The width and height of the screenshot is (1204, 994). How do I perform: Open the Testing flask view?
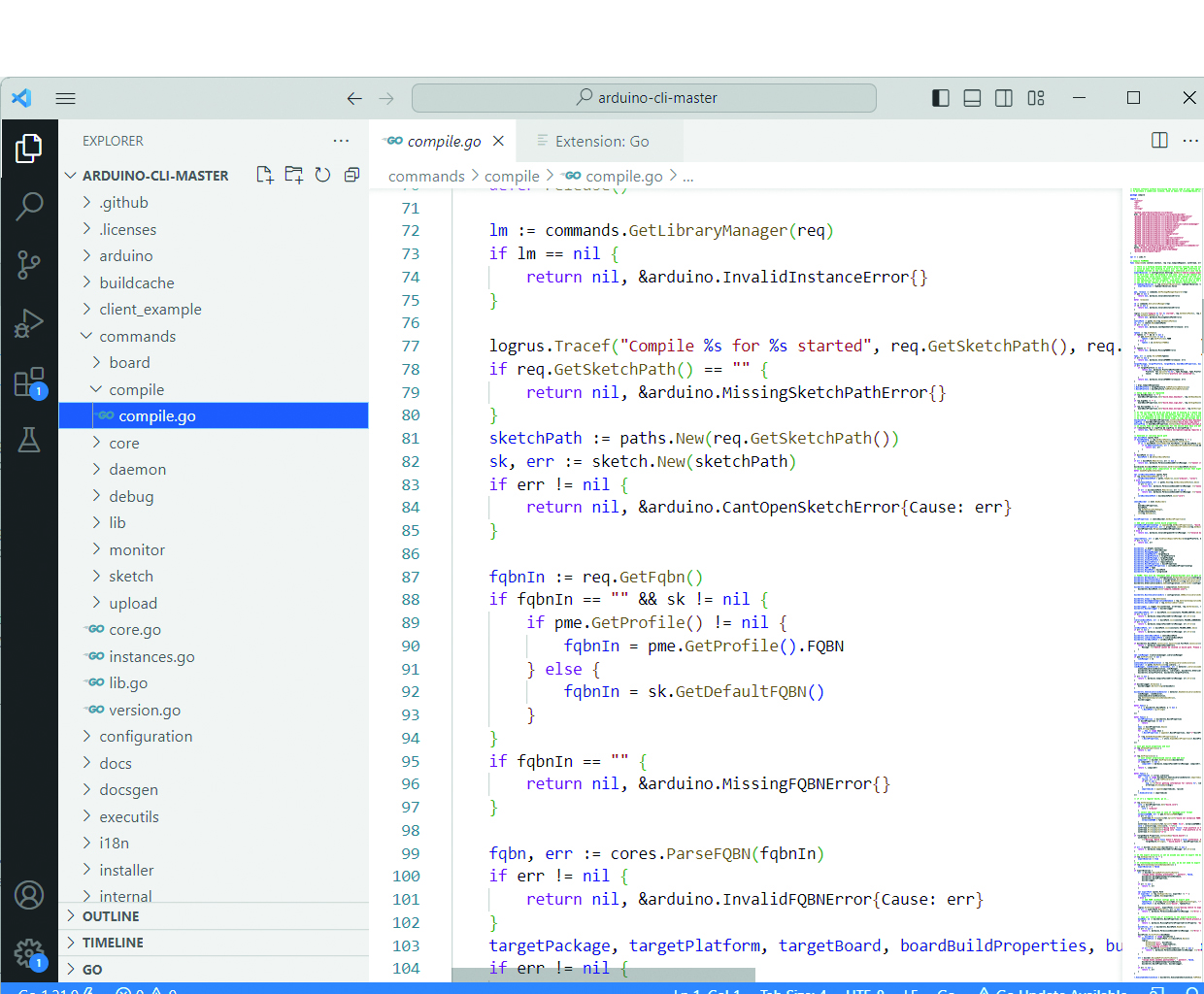click(29, 441)
